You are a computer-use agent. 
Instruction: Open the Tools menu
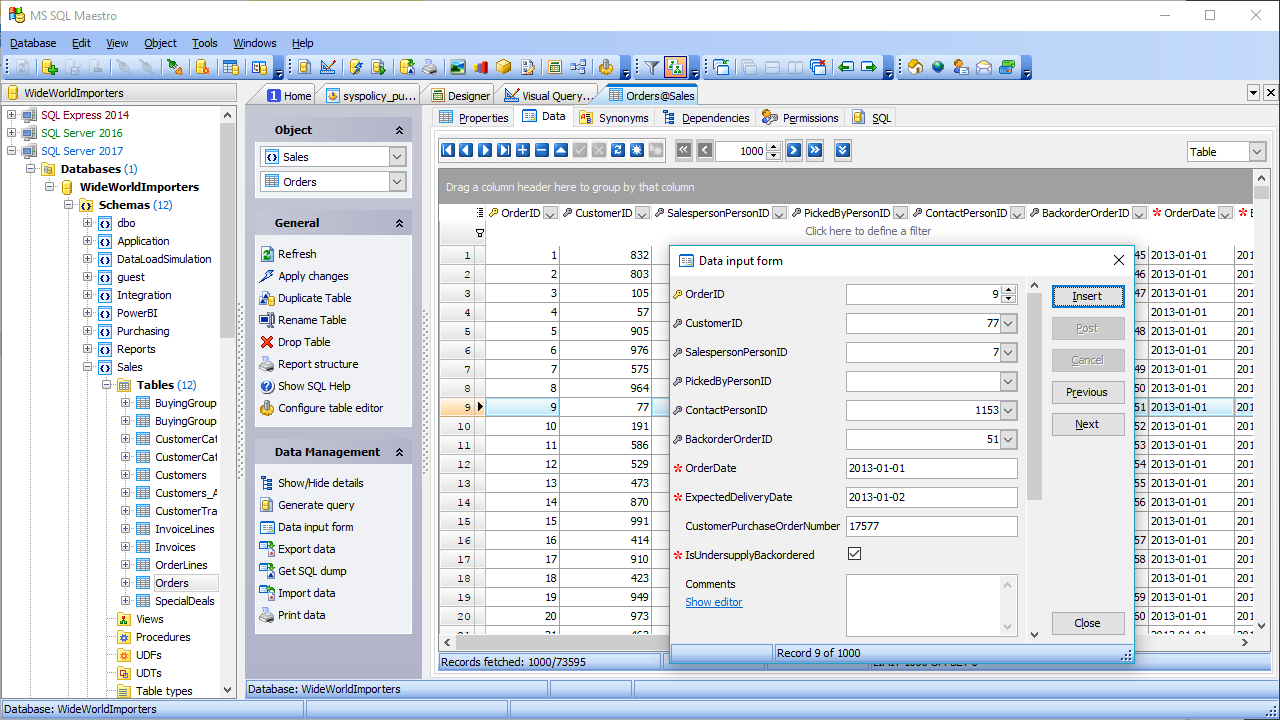(x=204, y=43)
